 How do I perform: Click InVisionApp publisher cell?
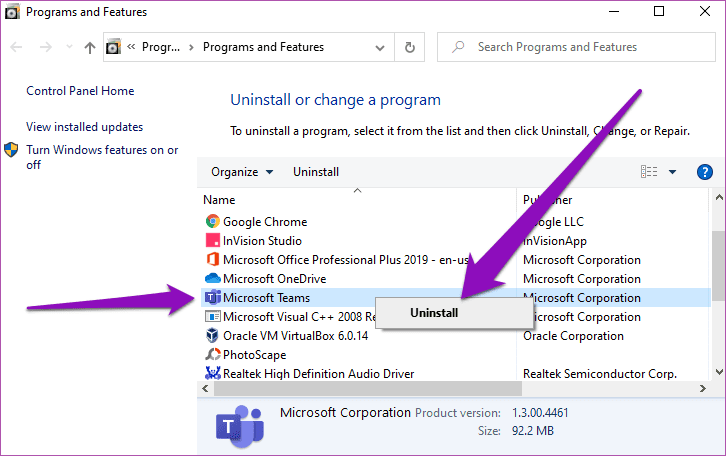tap(555, 241)
